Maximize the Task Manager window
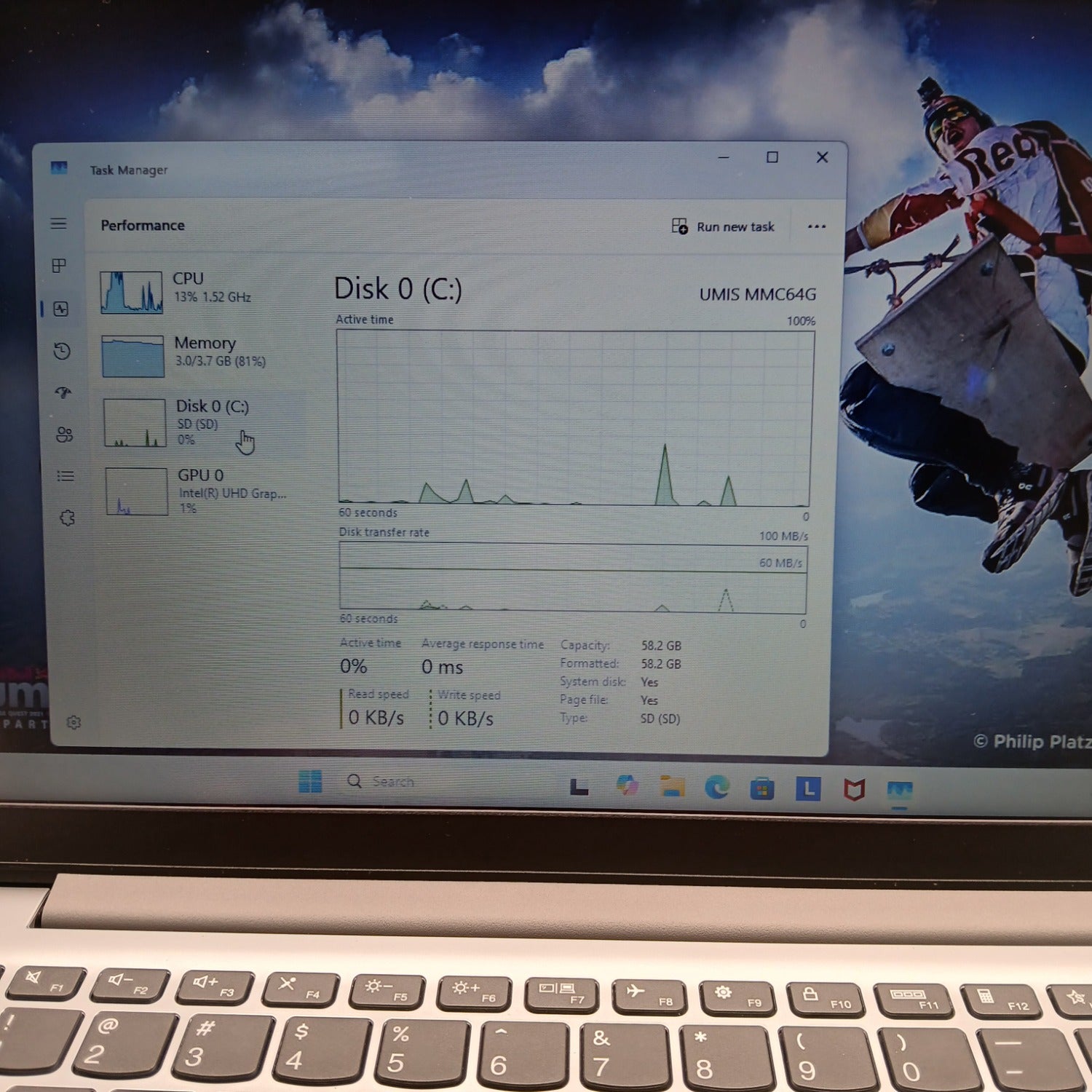 pyautogui.click(x=772, y=157)
